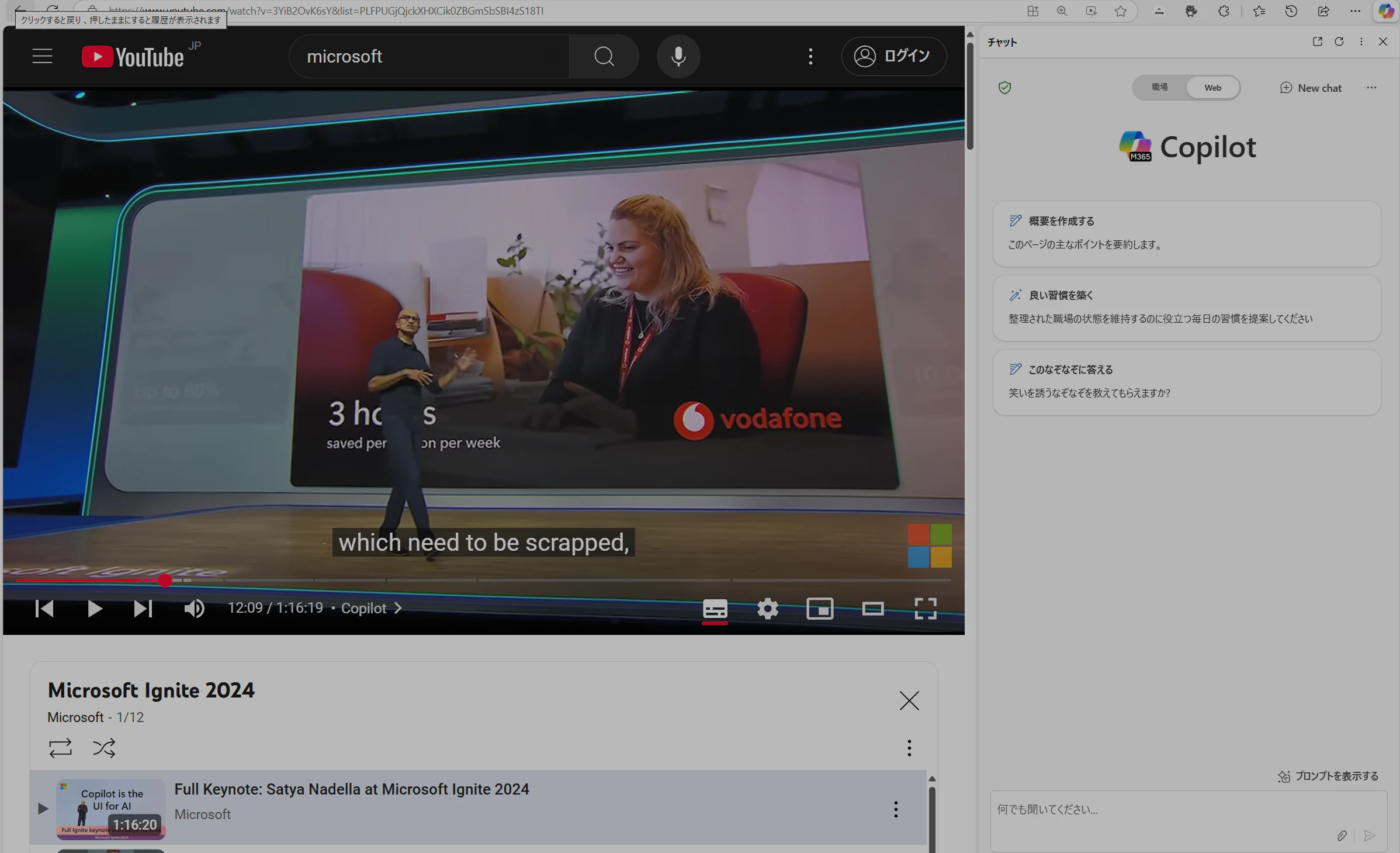Open the zoom magnifier in address bar
This screenshot has height=853, width=1400.
click(x=1062, y=11)
